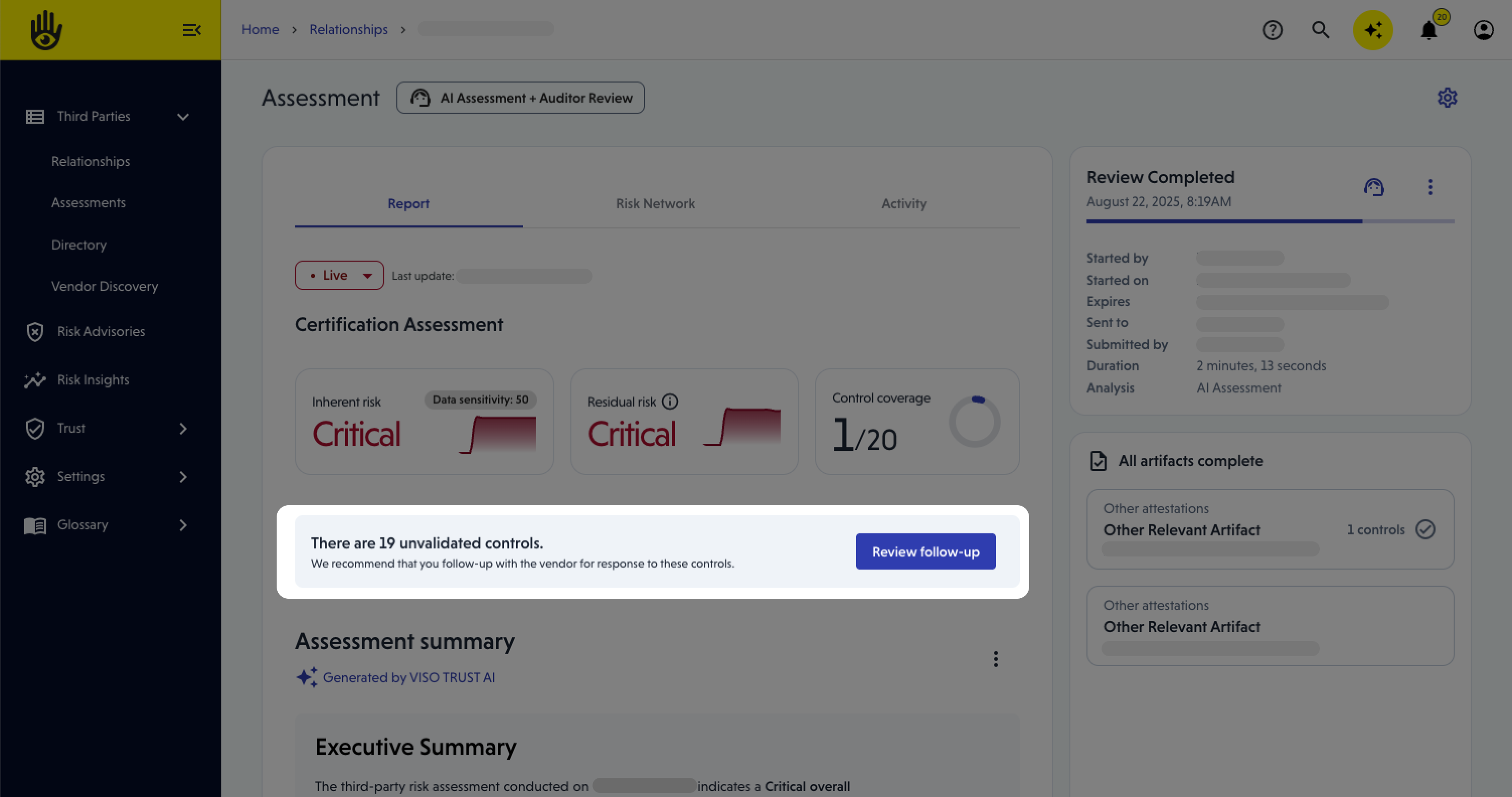Viewport: 1512px width, 797px height.
Task: Click sparkle icon beside Generated by VISO TRUST AI
Action: tap(306, 677)
